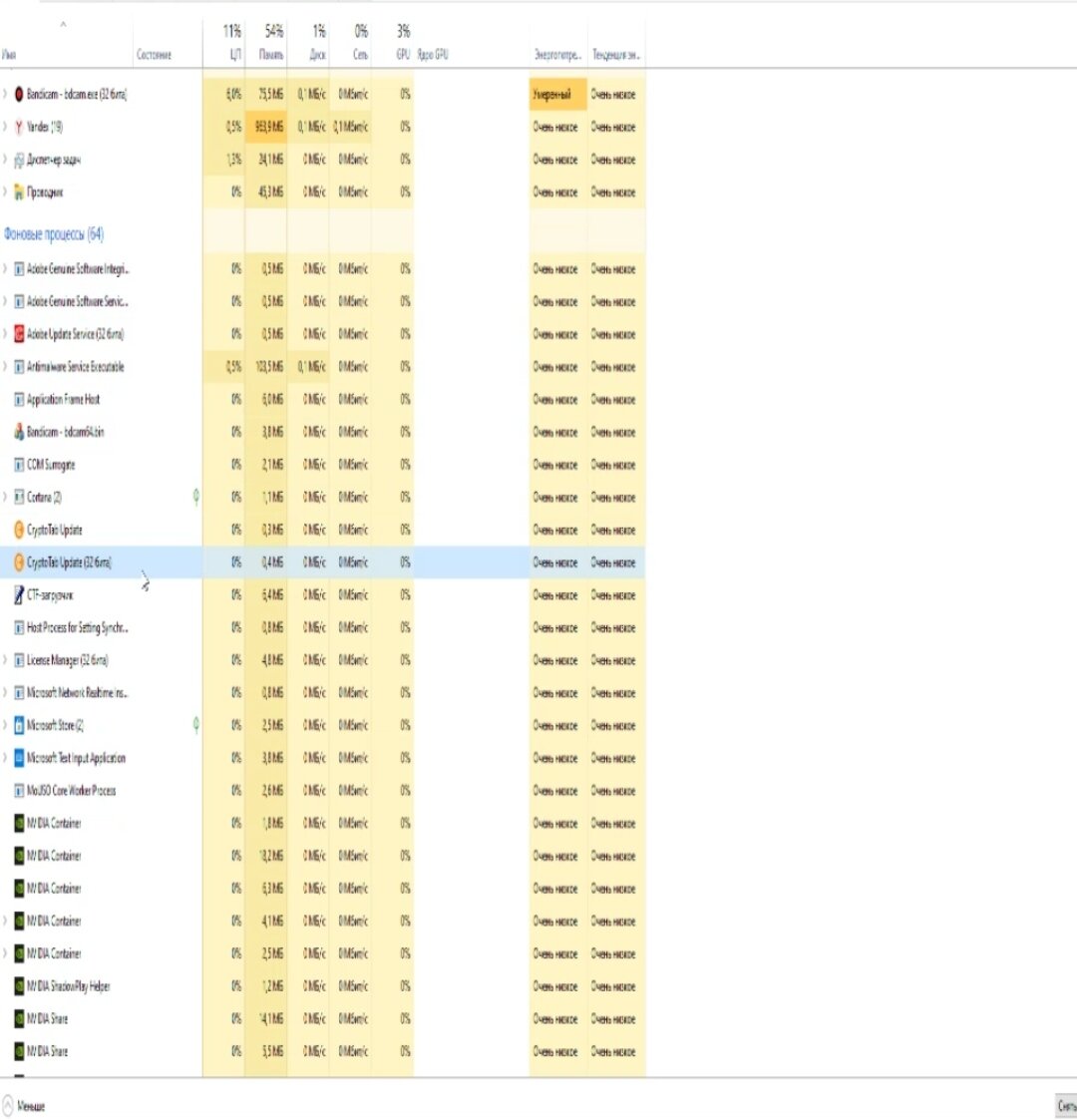Viewport: 1077px width, 1120px height.
Task: Click the Host Process for Setting Synchr icon
Action: pos(19,628)
